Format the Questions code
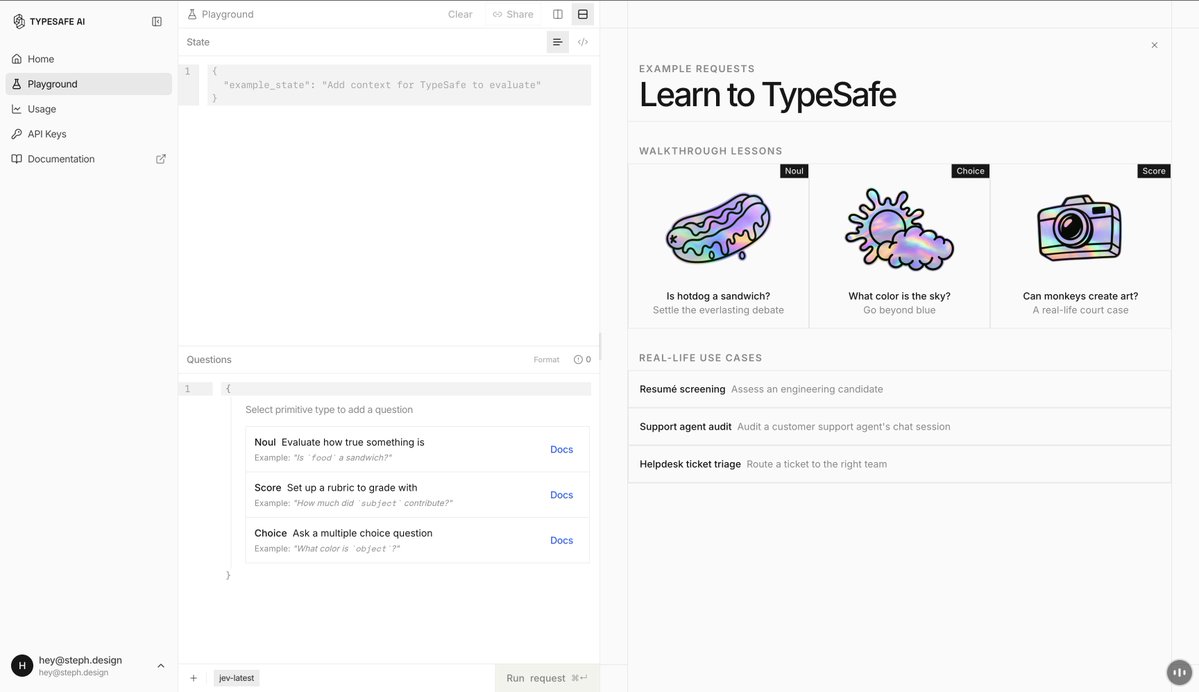 547,359
